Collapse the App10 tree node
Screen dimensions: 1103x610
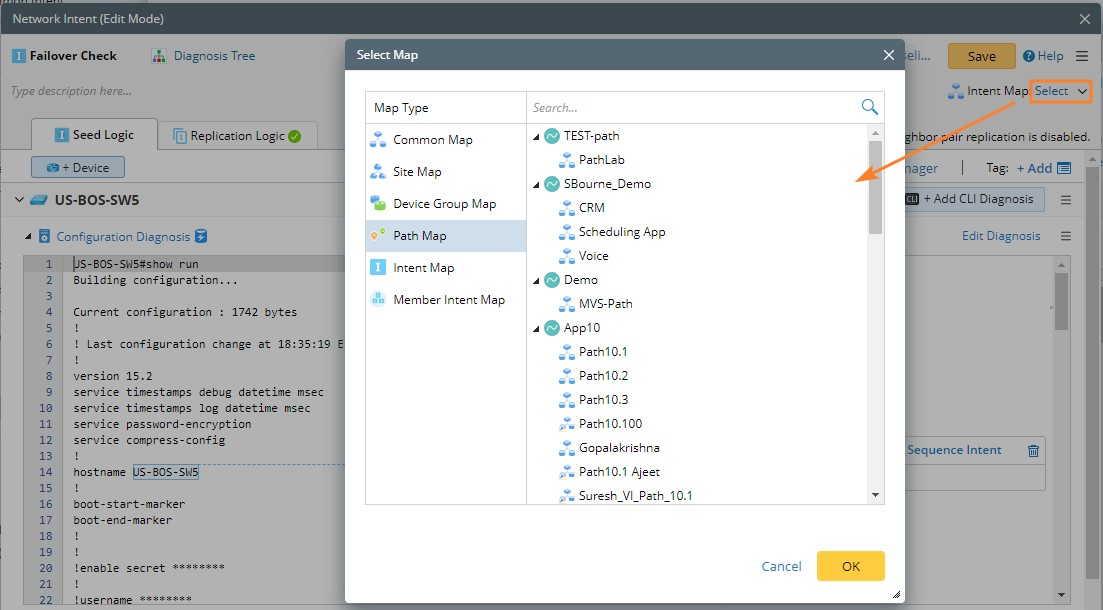click(x=537, y=328)
